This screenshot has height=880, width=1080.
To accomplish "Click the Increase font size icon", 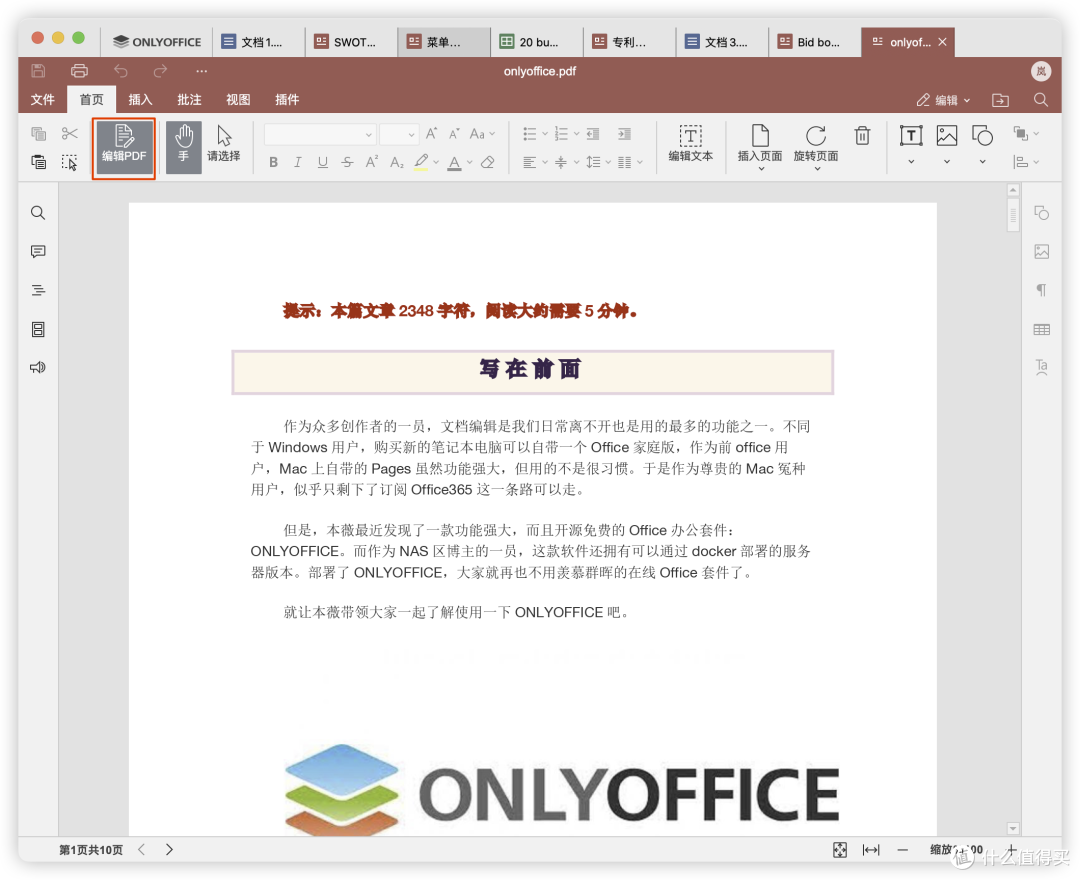I will point(431,134).
